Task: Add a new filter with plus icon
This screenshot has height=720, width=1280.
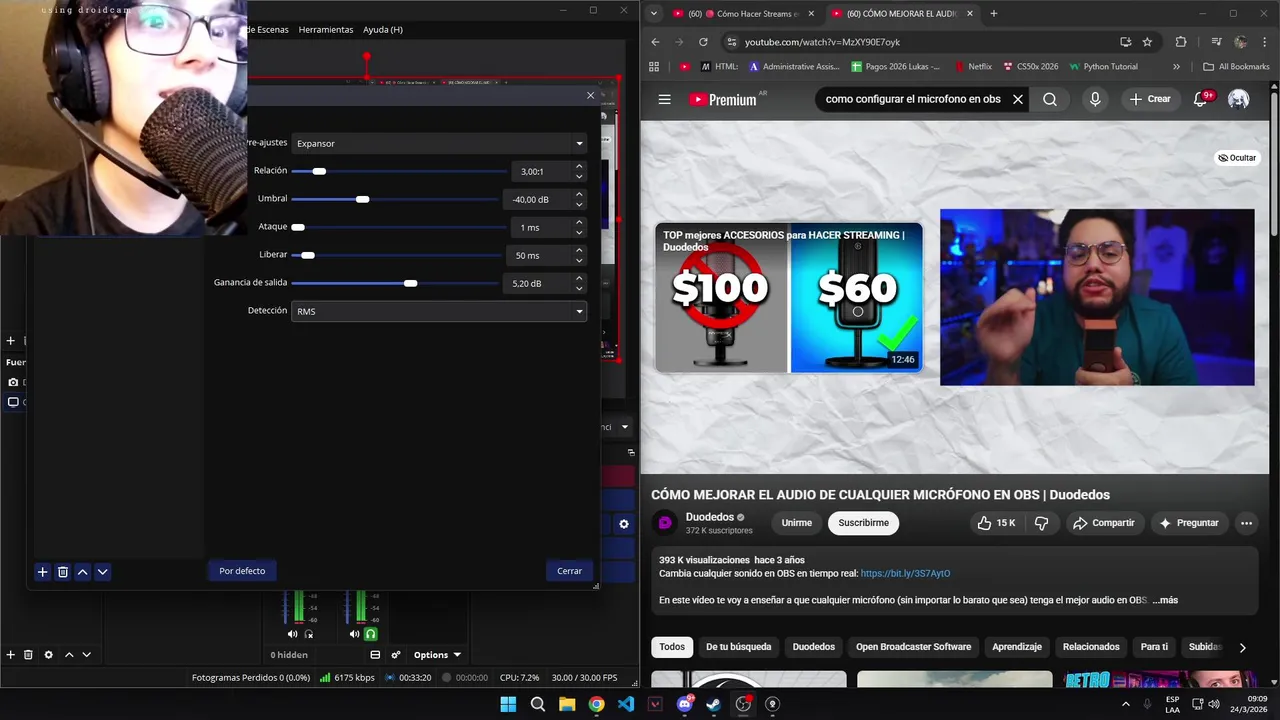Action: 42,572
